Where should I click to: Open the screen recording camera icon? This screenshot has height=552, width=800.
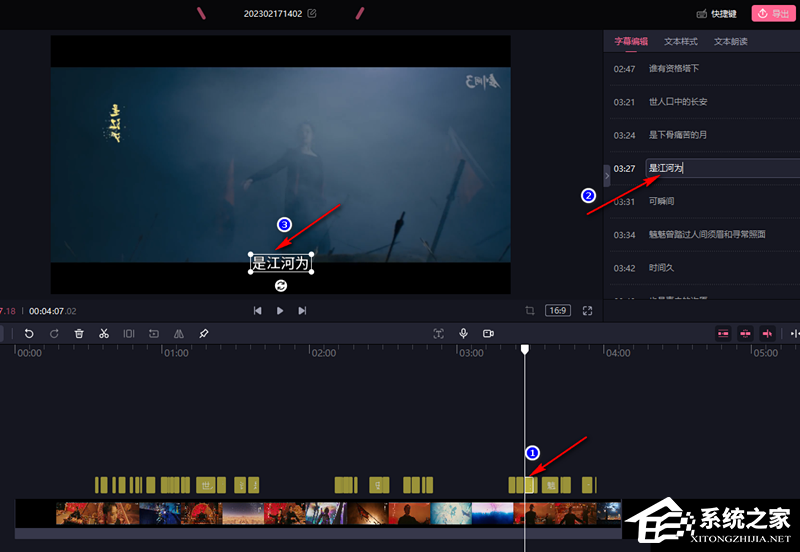coord(488,334)
